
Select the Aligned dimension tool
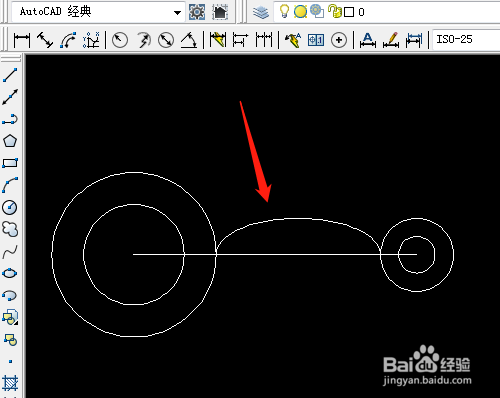point(45,40)
